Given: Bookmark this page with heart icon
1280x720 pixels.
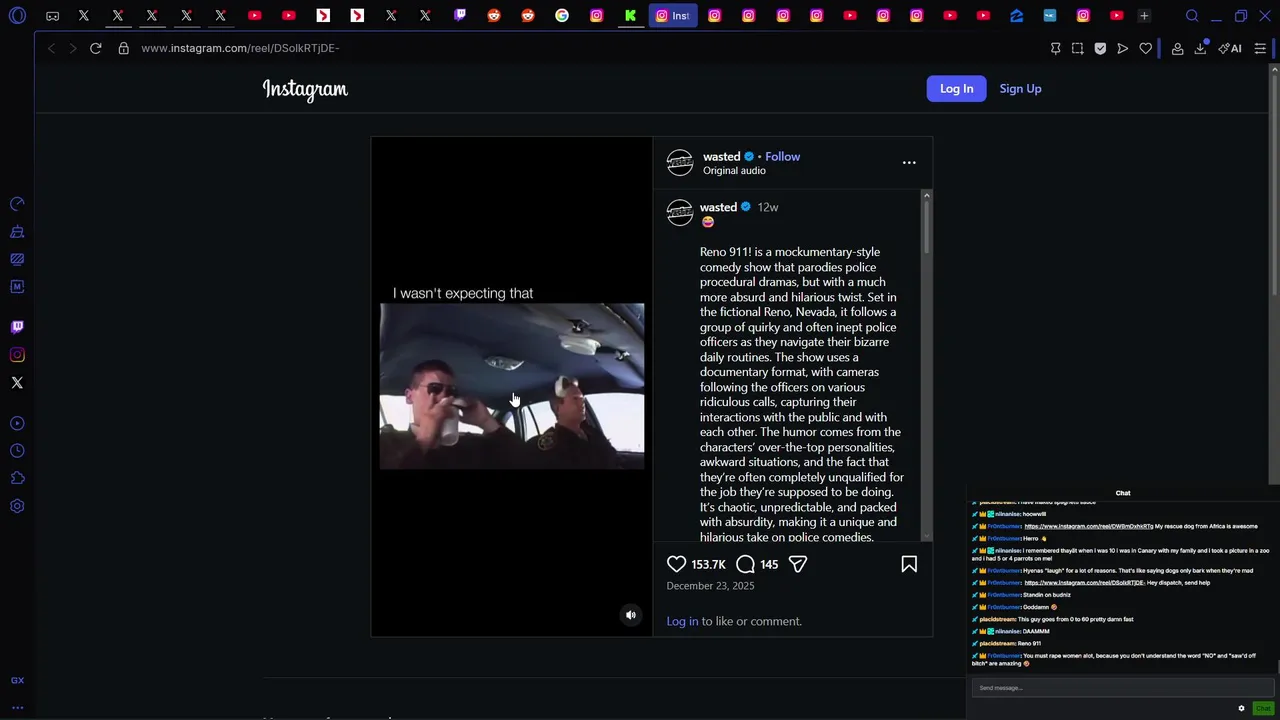Looking at the screenshot, I should (1146, 48).
